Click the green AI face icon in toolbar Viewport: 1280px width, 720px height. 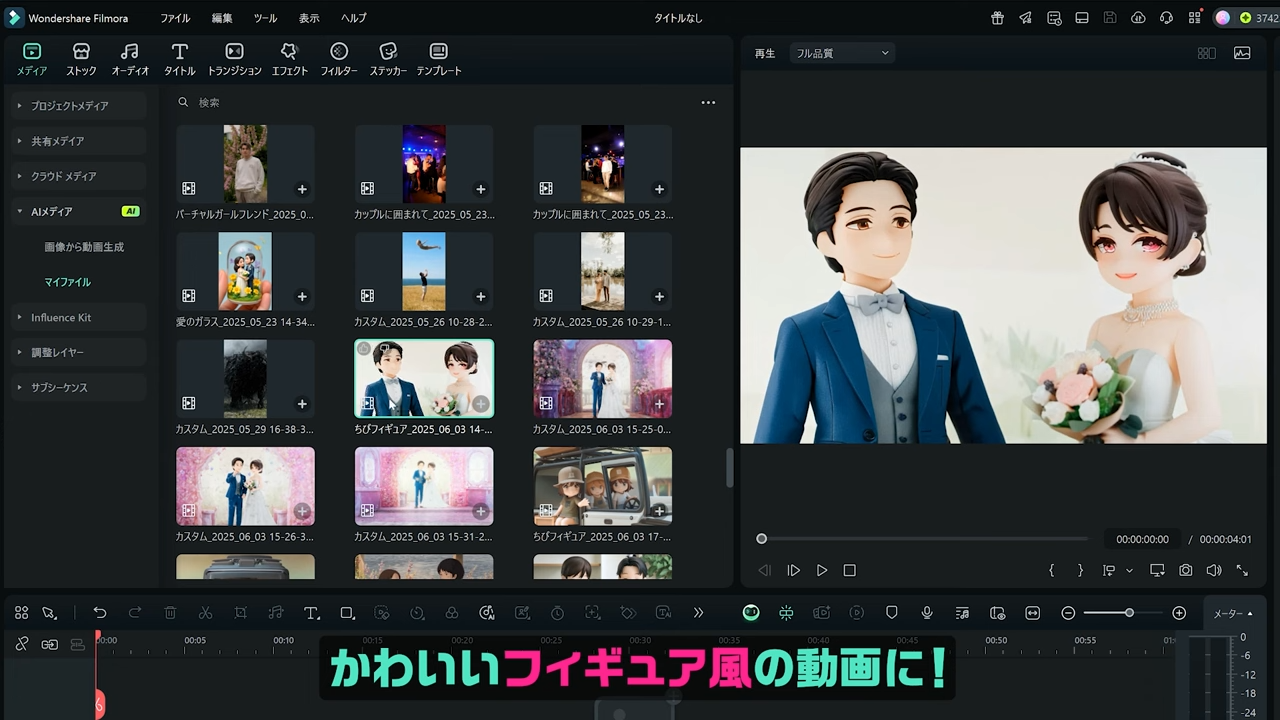[x=751, y=613]
